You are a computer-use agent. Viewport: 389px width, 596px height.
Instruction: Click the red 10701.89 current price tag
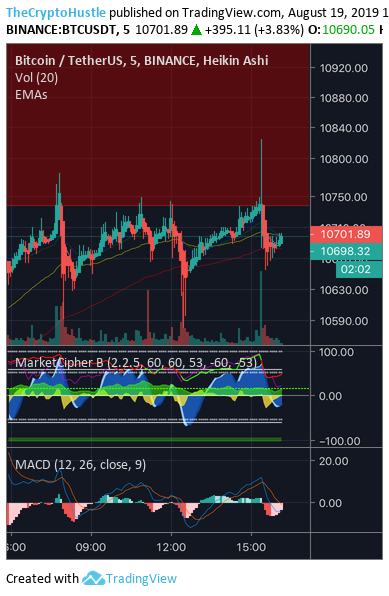coord(346,234)
